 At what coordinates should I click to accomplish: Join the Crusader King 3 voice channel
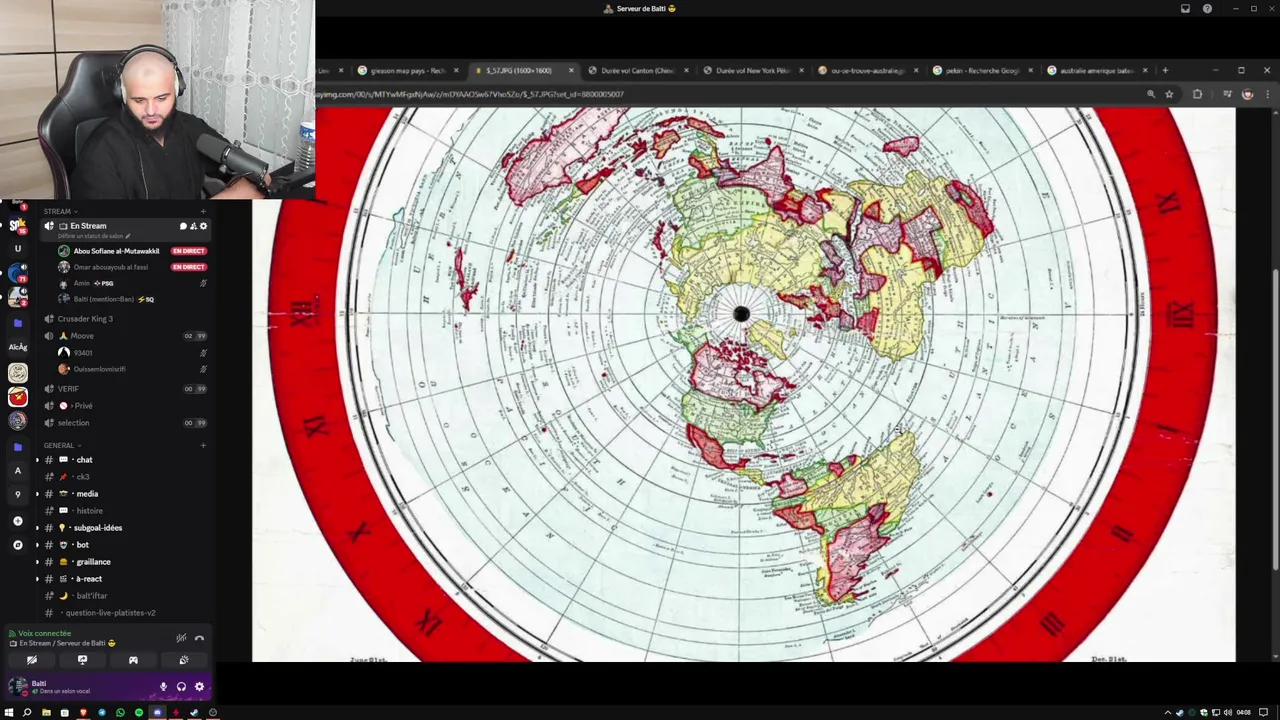click(x=125, y=319)
